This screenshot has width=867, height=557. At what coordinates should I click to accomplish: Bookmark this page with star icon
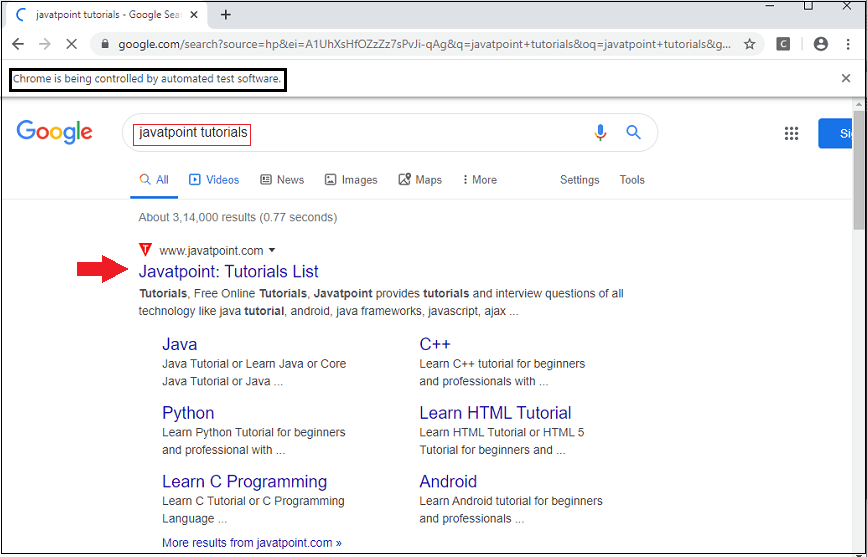tap(749, 44)
